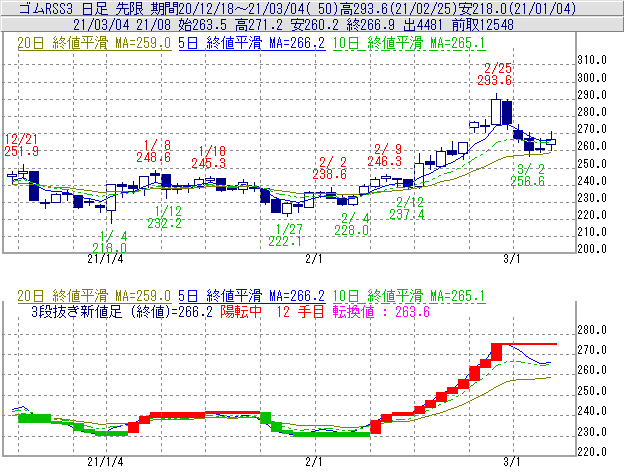
Task: Click the green 2/4 228.0 annotation
Action: click(x=351, y=224)
